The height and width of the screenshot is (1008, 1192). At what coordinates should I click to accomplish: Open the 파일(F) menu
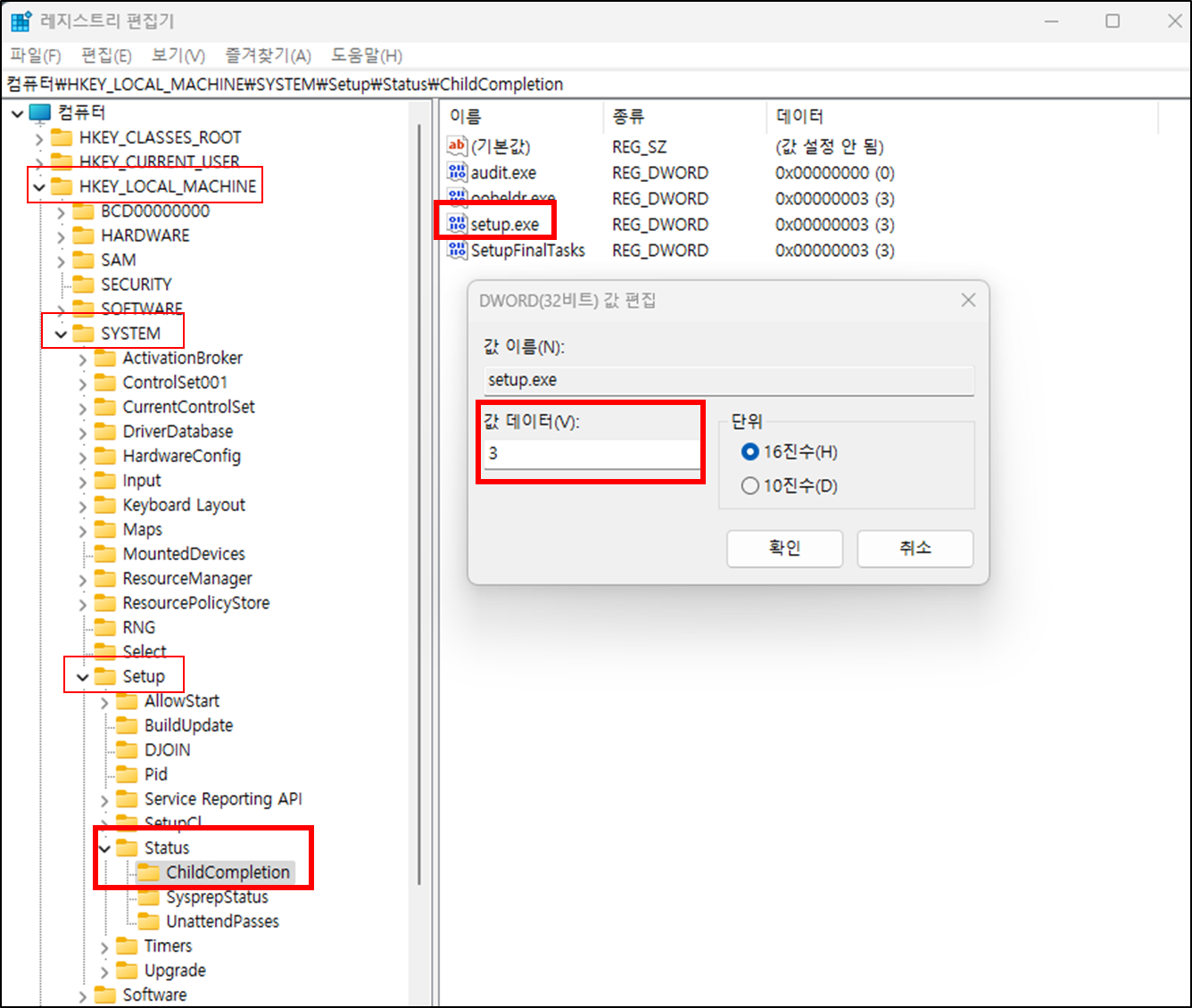point(36,55)
